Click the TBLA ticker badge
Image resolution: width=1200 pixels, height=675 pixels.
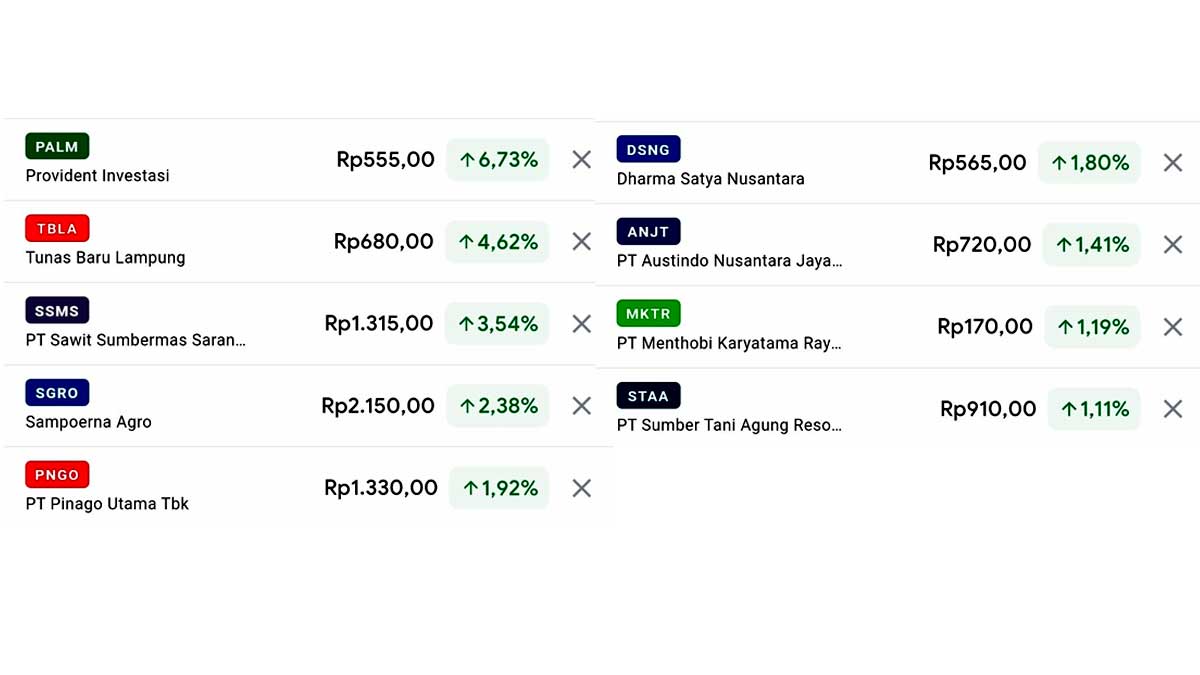[x=57, y=228]
